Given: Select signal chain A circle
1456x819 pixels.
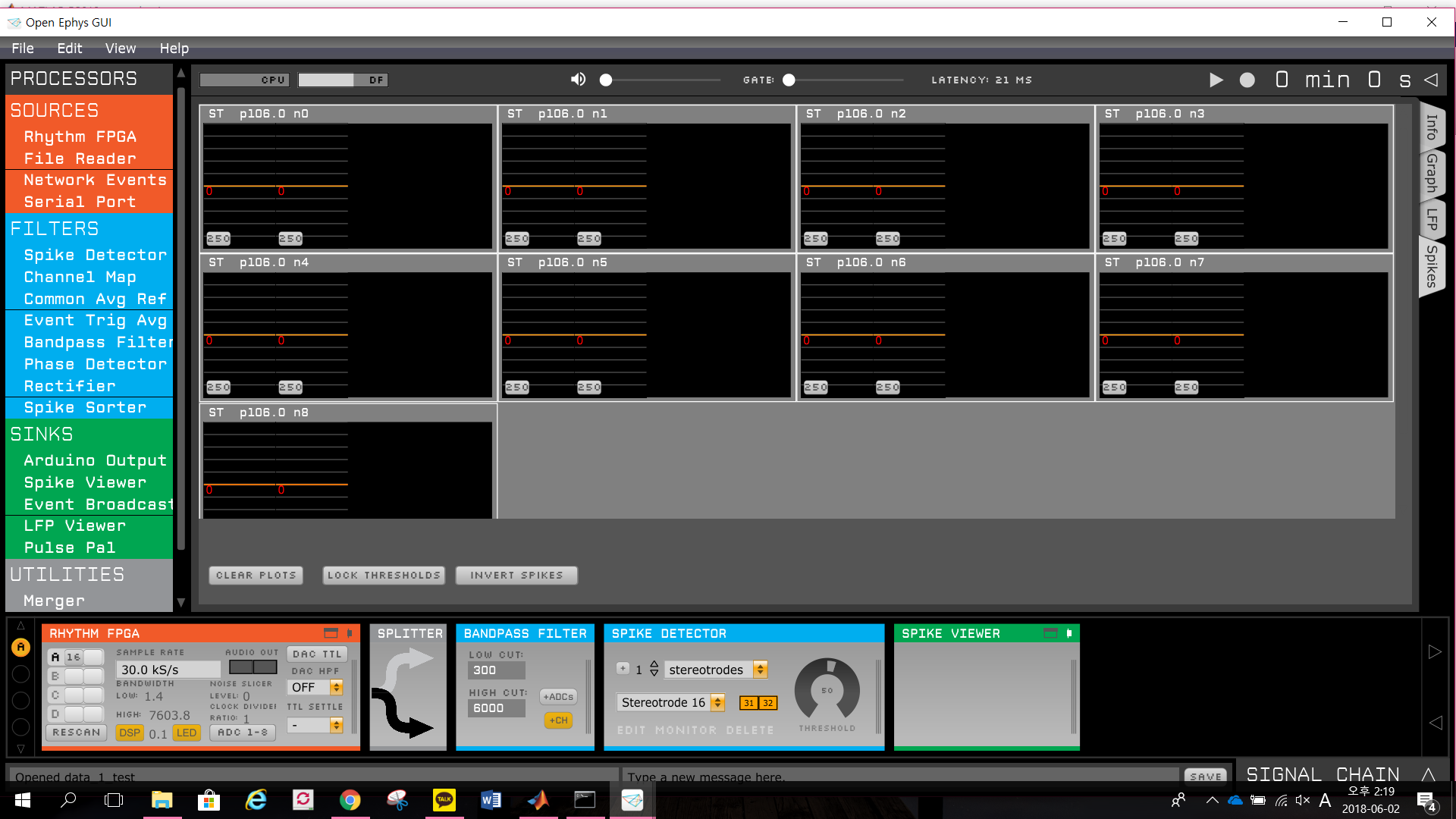Looking at the screenshot, I should coord(20,647).
